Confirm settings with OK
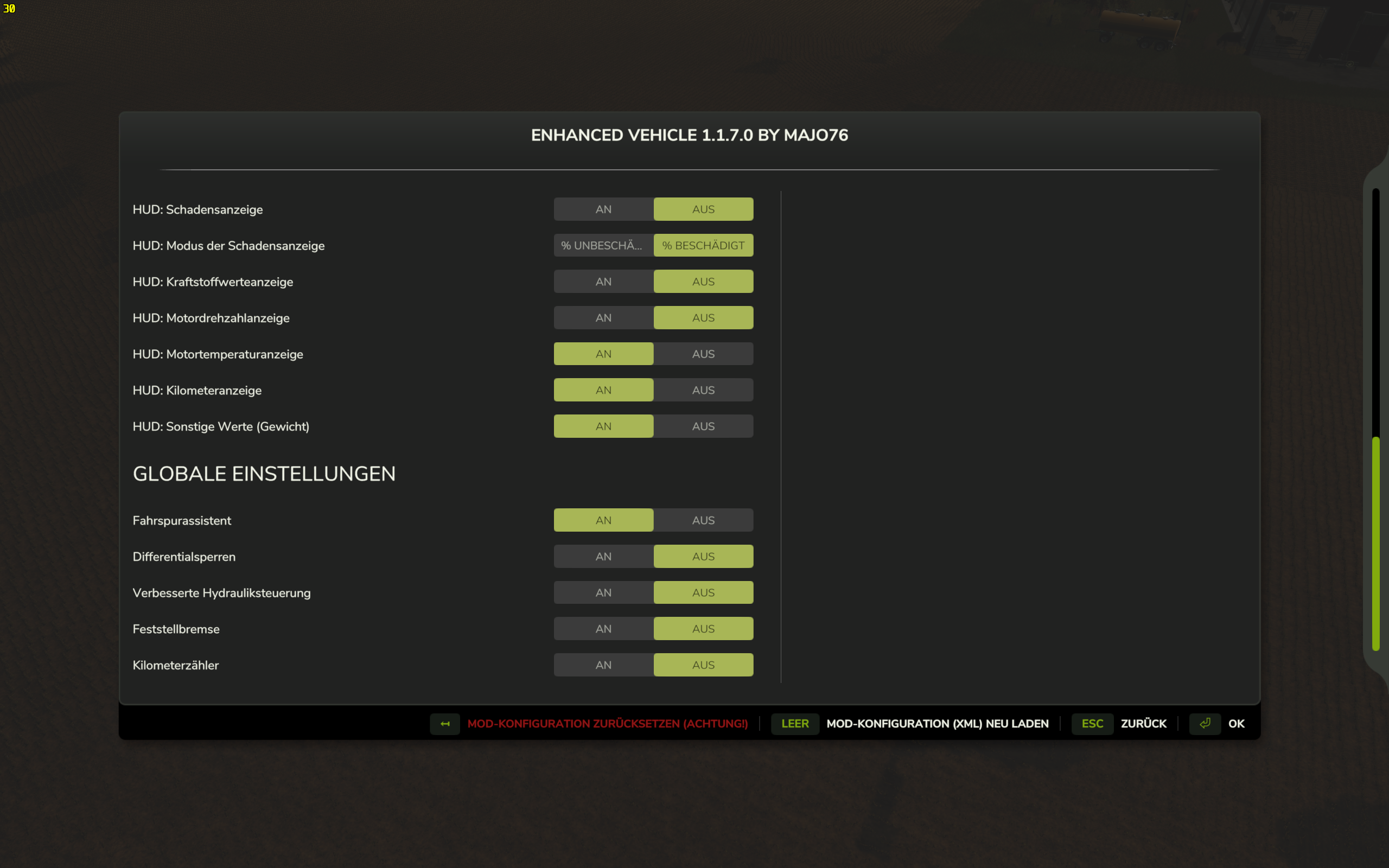1389x868 pixels. (x=1236, y=723)
